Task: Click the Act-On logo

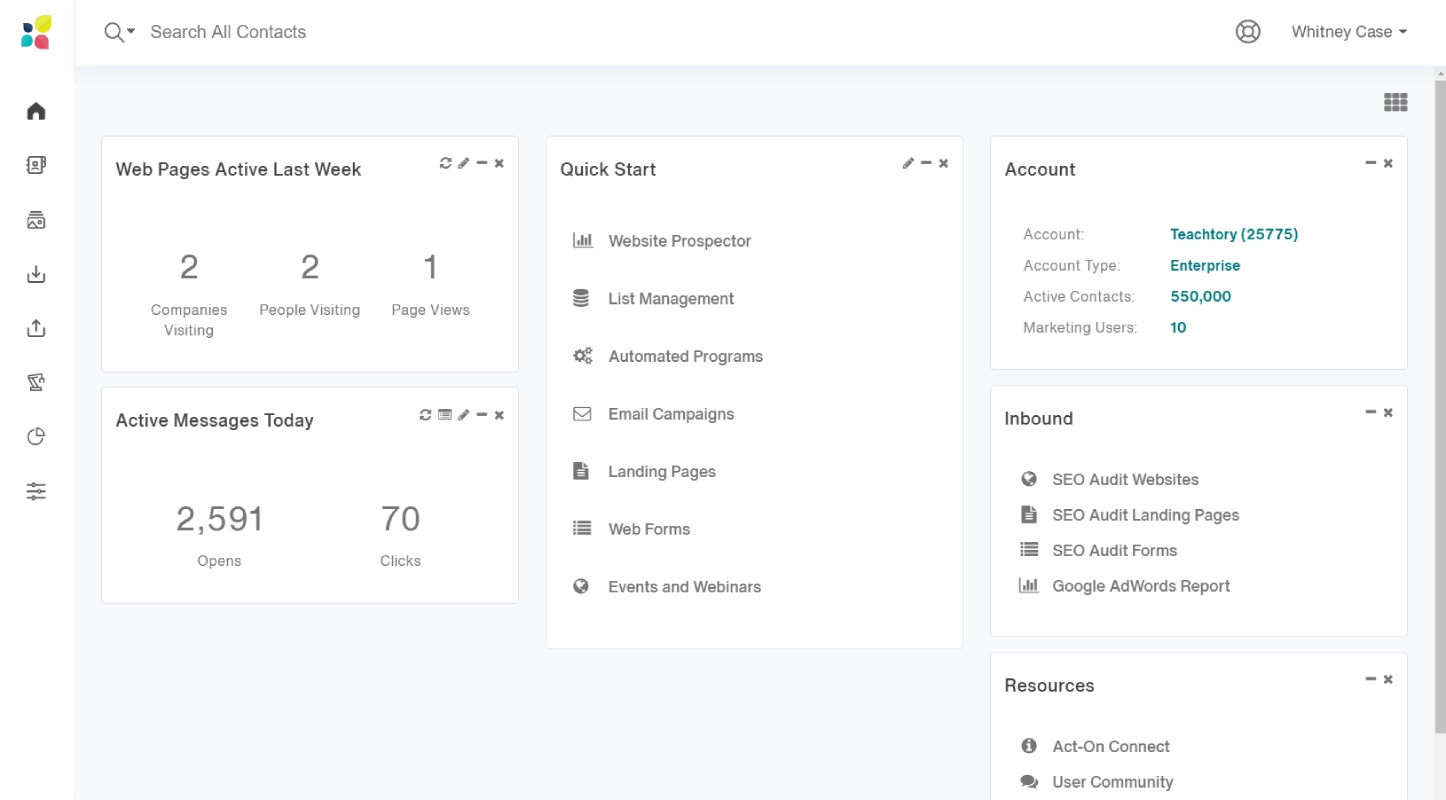Action: (36, 32)
